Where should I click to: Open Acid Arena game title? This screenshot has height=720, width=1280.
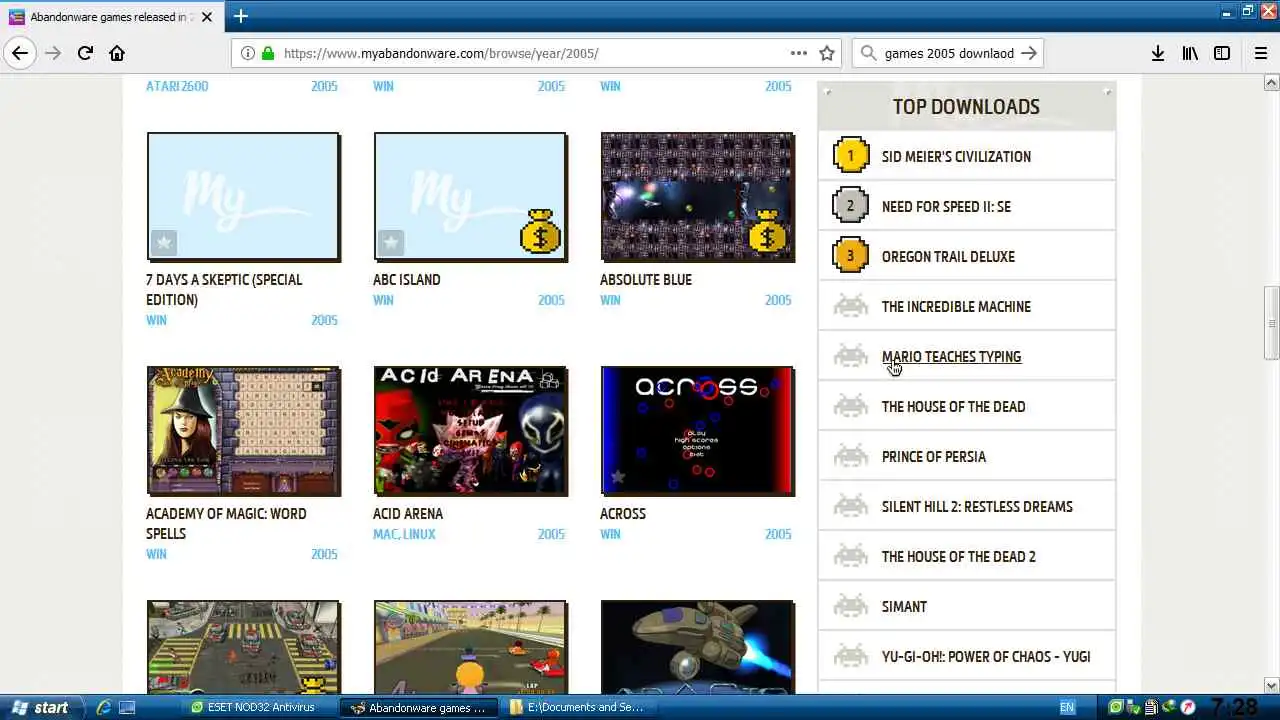pyautogui.click(x=408, y=513)
